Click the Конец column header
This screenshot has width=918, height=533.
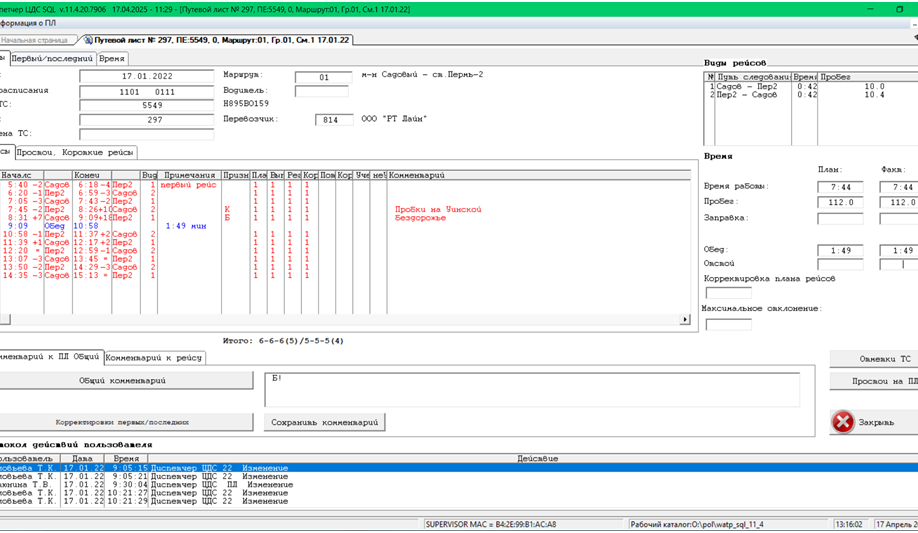tap(92, 175)
